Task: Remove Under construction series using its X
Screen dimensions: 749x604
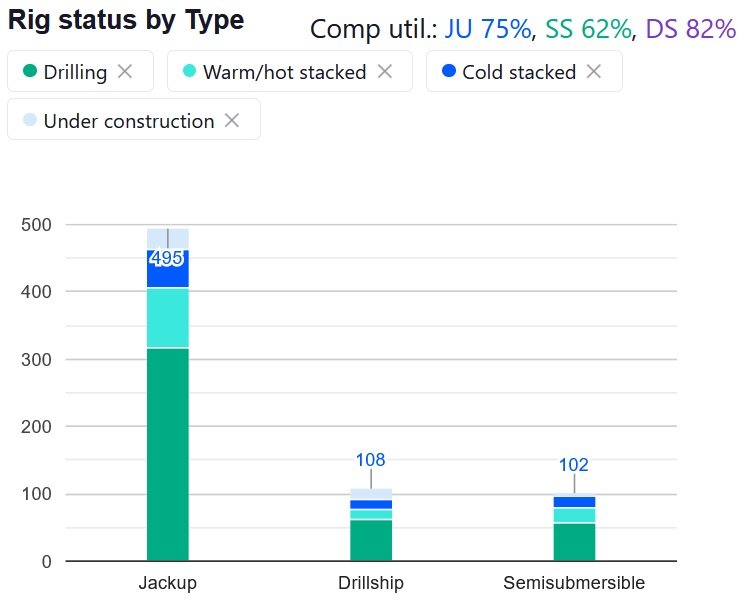Action: coord(232,120)
